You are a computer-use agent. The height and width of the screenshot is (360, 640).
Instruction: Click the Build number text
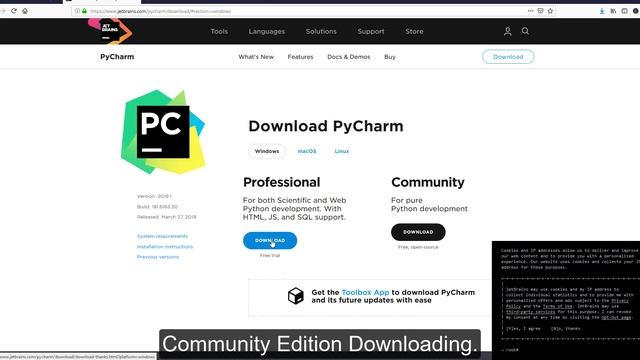[x=157, y=207]
